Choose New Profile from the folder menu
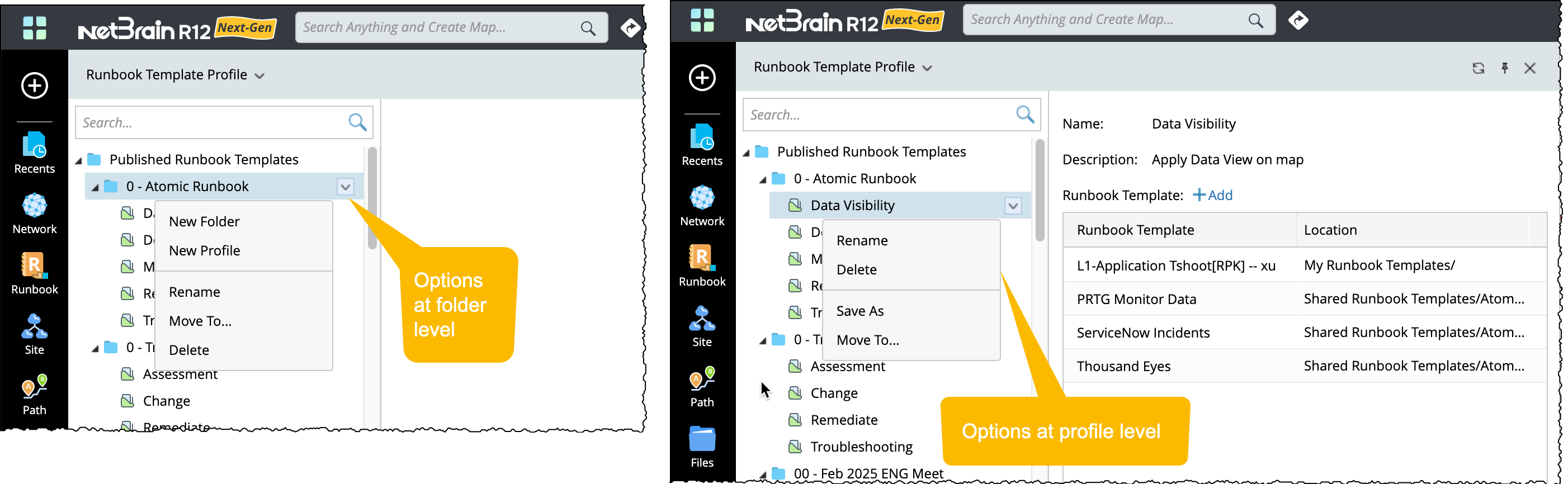 click(205, 250)
